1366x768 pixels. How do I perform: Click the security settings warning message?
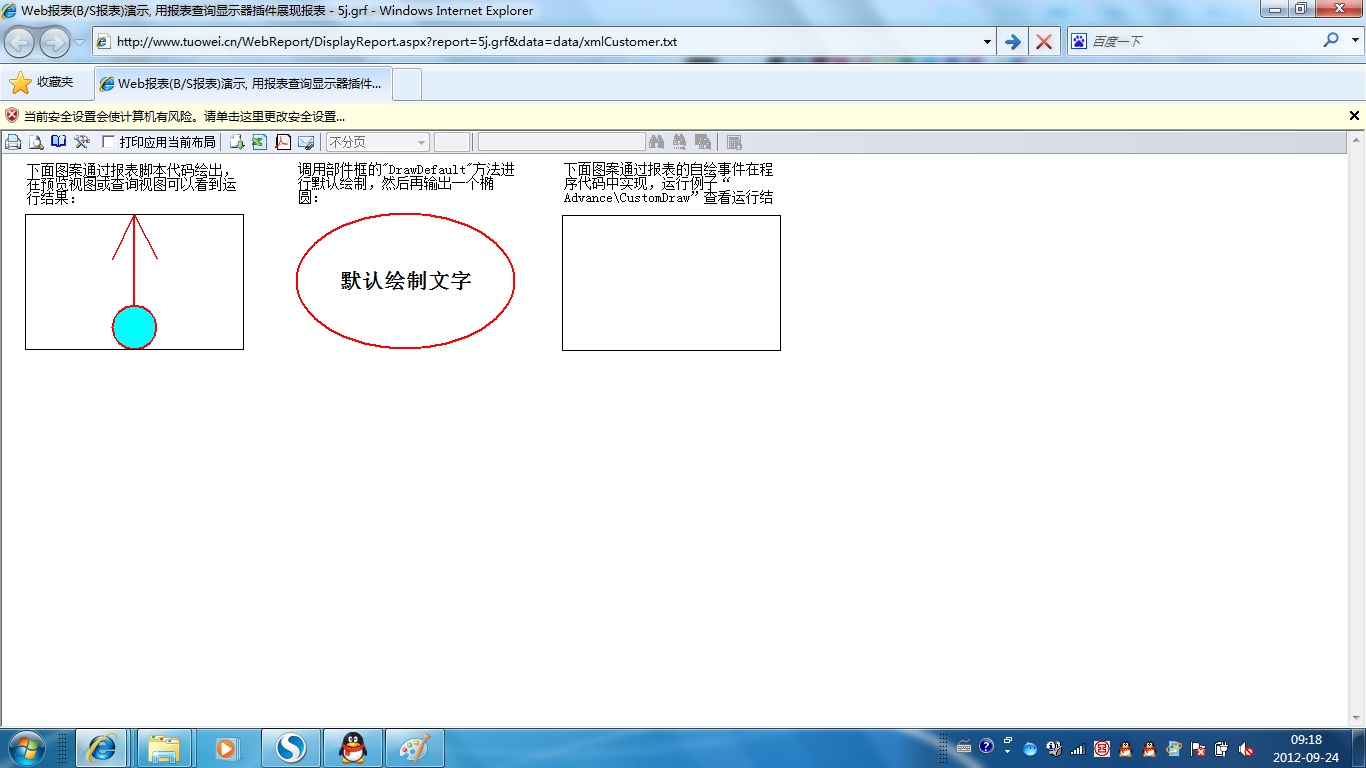(x=184, y=116)
